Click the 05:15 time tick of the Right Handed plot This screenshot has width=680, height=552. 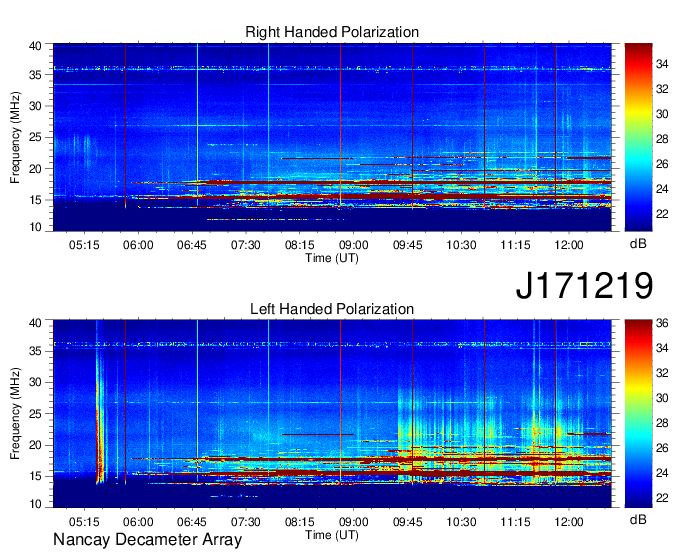point(84,245)
